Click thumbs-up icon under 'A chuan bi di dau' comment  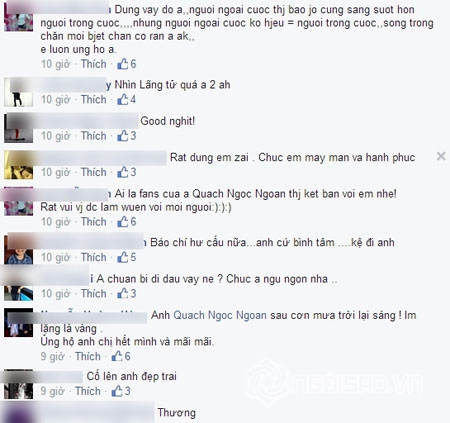point(123,293)
